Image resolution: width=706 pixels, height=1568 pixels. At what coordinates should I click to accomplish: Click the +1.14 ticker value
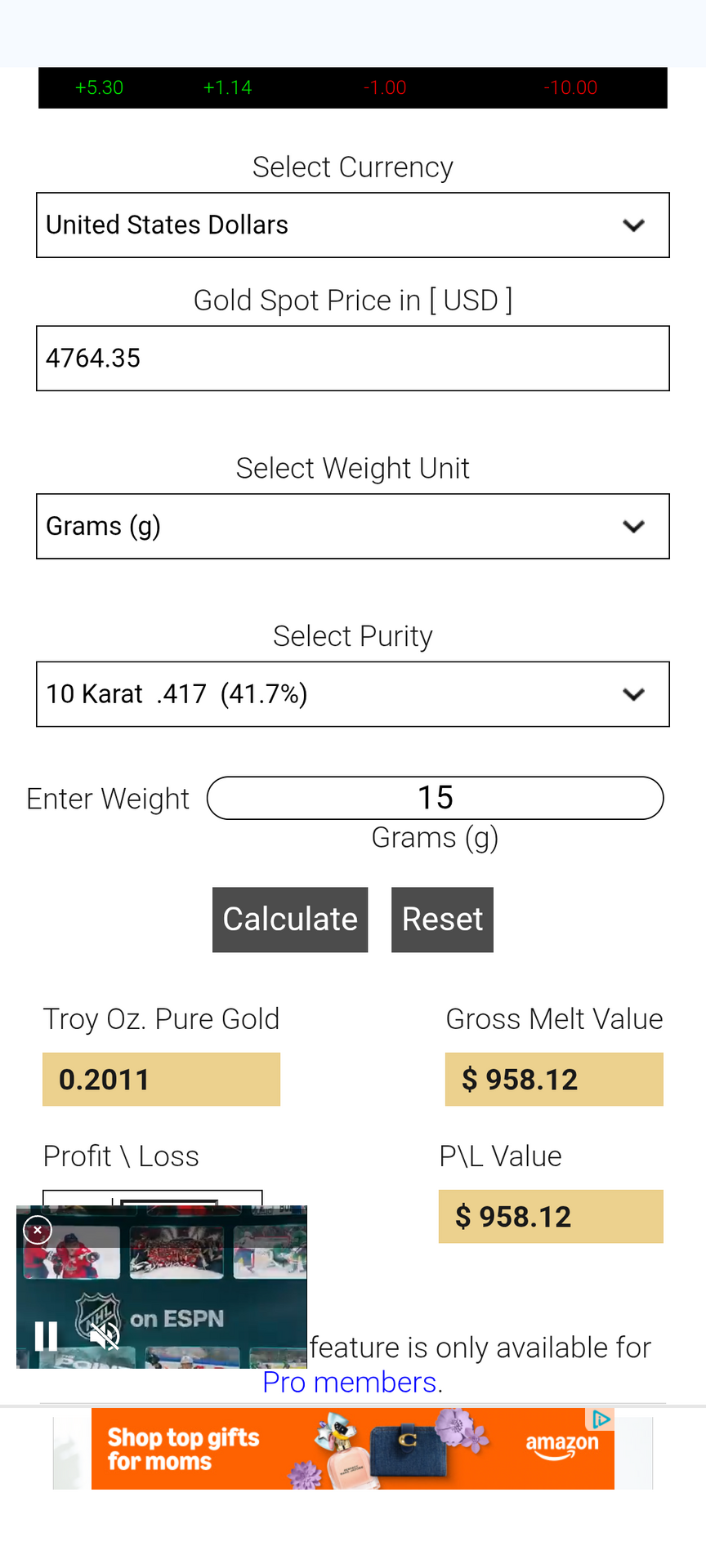(227, 88)
